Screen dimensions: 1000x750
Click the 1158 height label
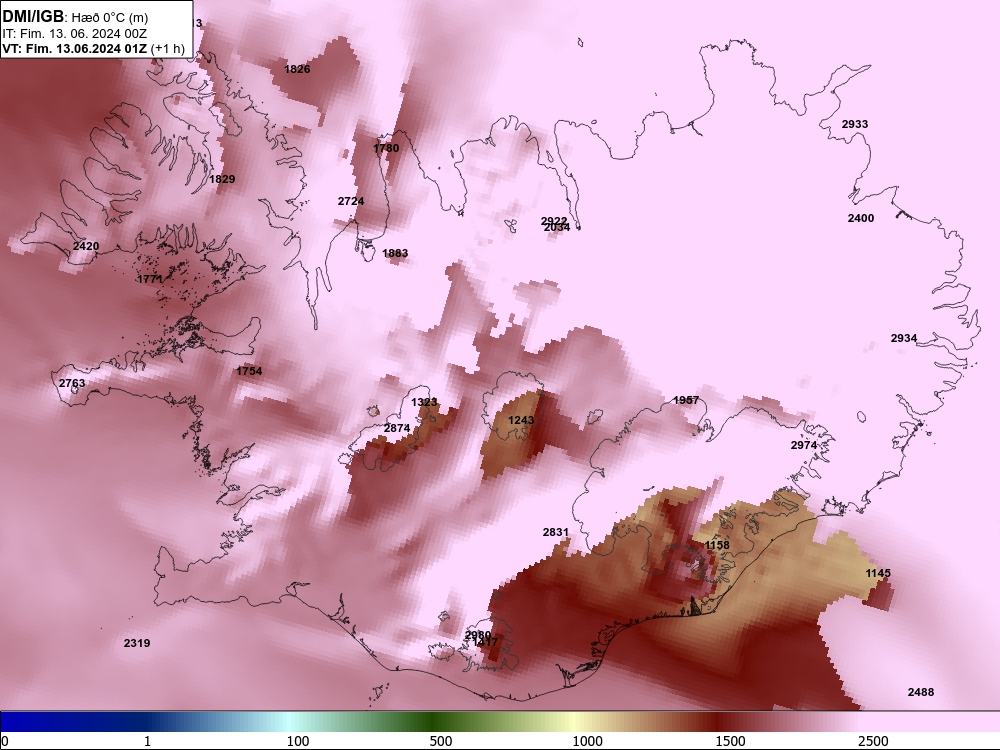[x=717, y=545]
